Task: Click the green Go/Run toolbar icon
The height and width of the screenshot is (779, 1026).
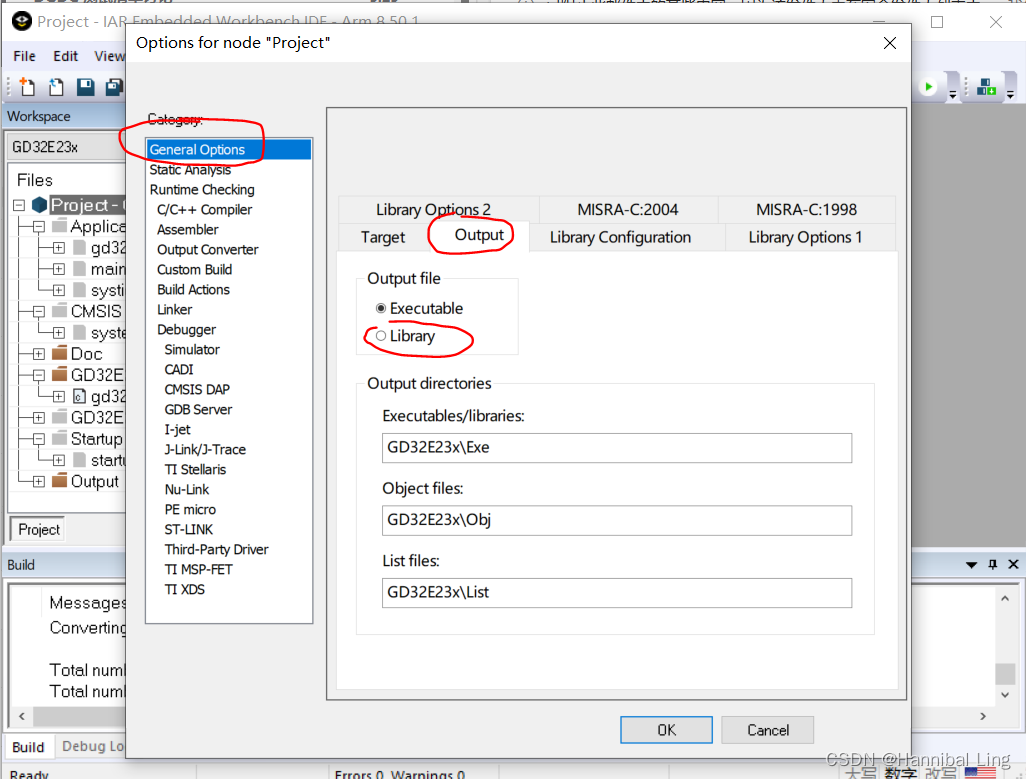Action: 928,87
